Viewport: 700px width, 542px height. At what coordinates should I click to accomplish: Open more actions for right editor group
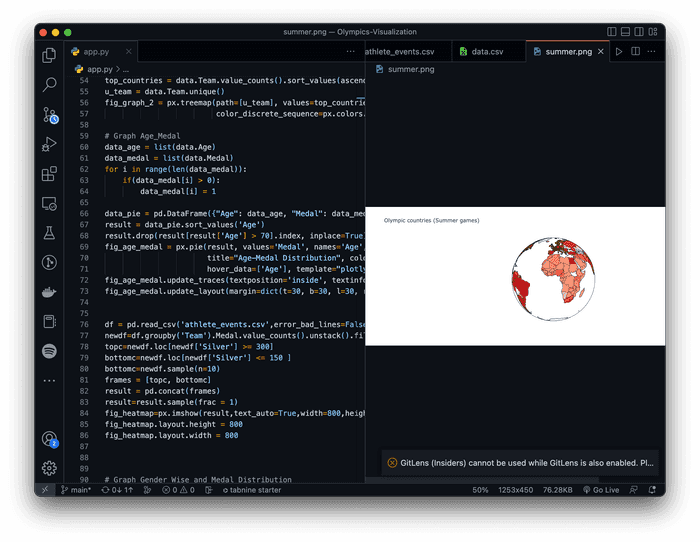coord(651,52)
